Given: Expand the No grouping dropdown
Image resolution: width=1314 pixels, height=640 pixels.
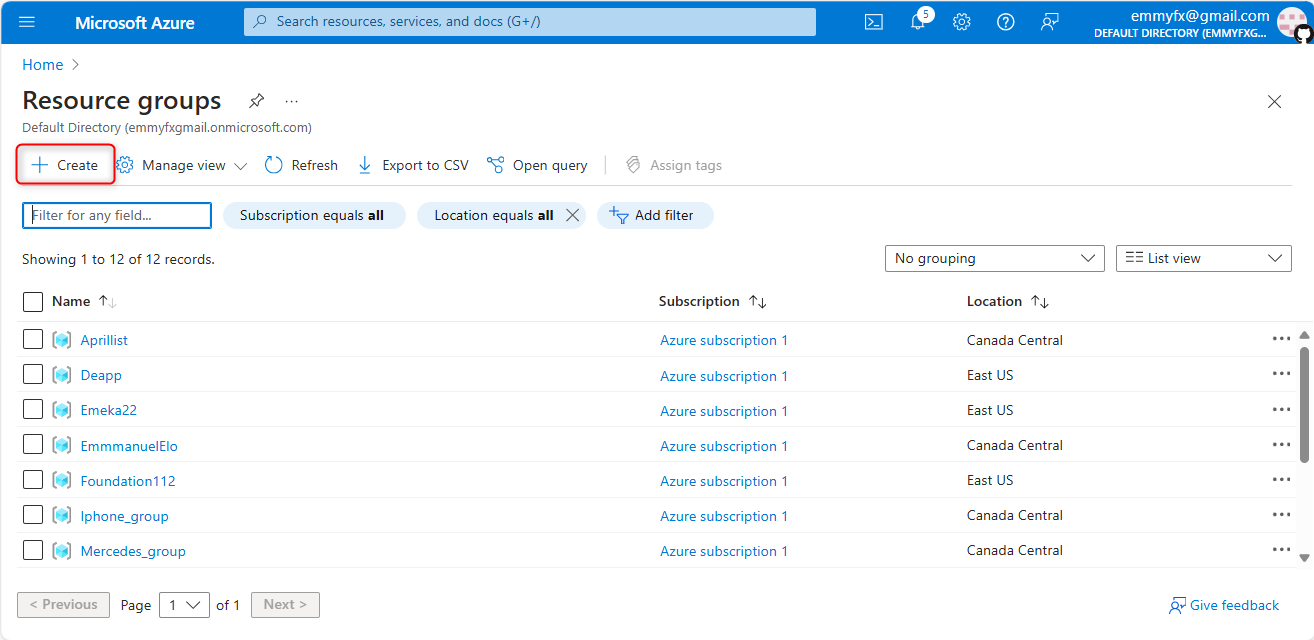Looking at the screenshot, I should (994, 258).
